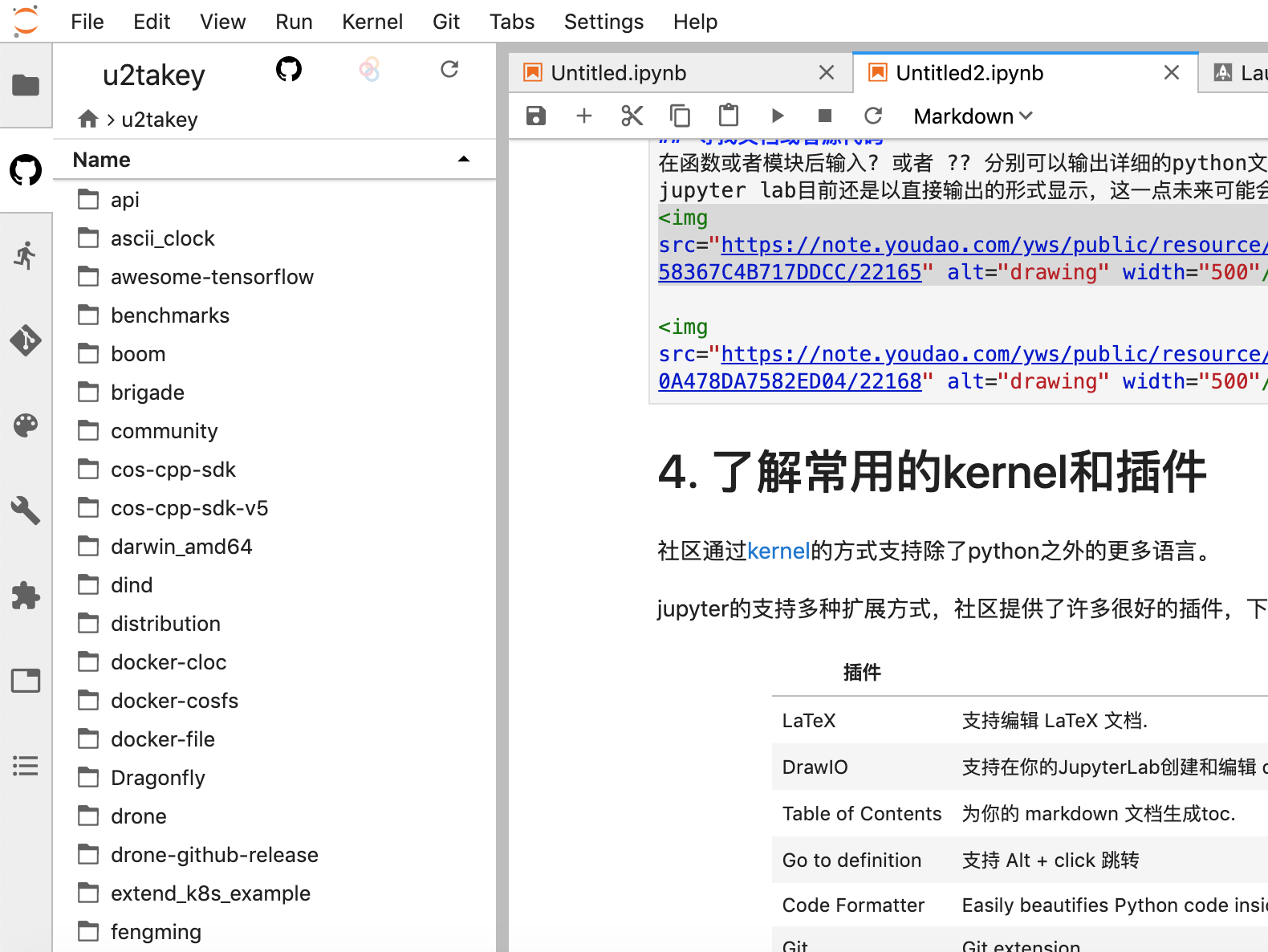This screenshot has height=952, width=1268.
Task: Restart the kernel
Action: (x=873, y=116)
